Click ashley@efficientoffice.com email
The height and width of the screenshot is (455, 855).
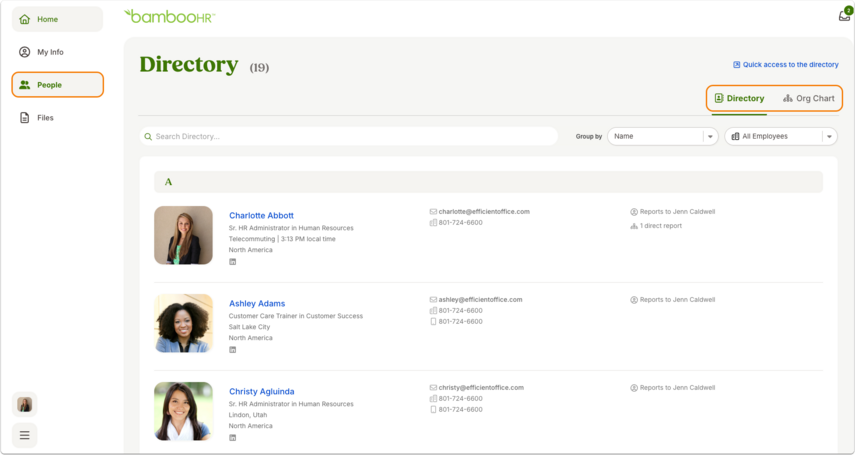[480, 300]
